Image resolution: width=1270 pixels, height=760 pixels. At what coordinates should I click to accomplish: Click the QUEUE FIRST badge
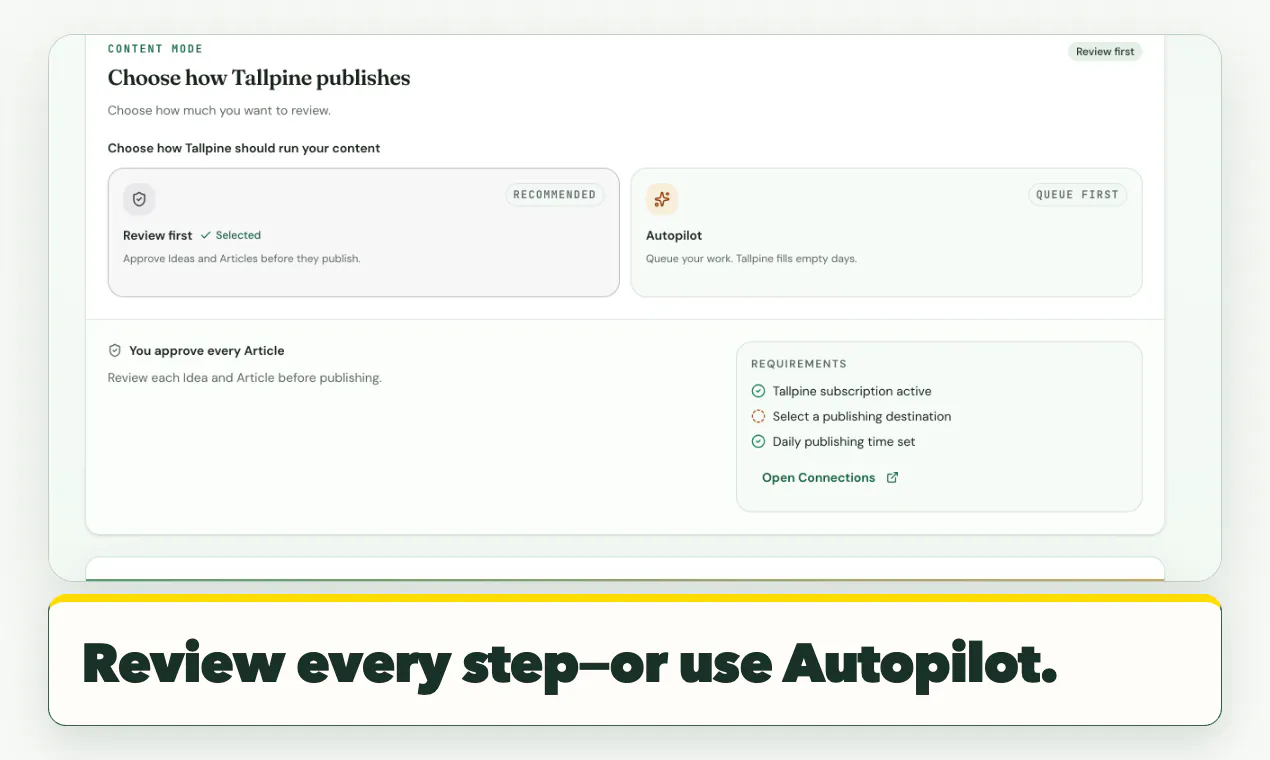coord(1077,195)
